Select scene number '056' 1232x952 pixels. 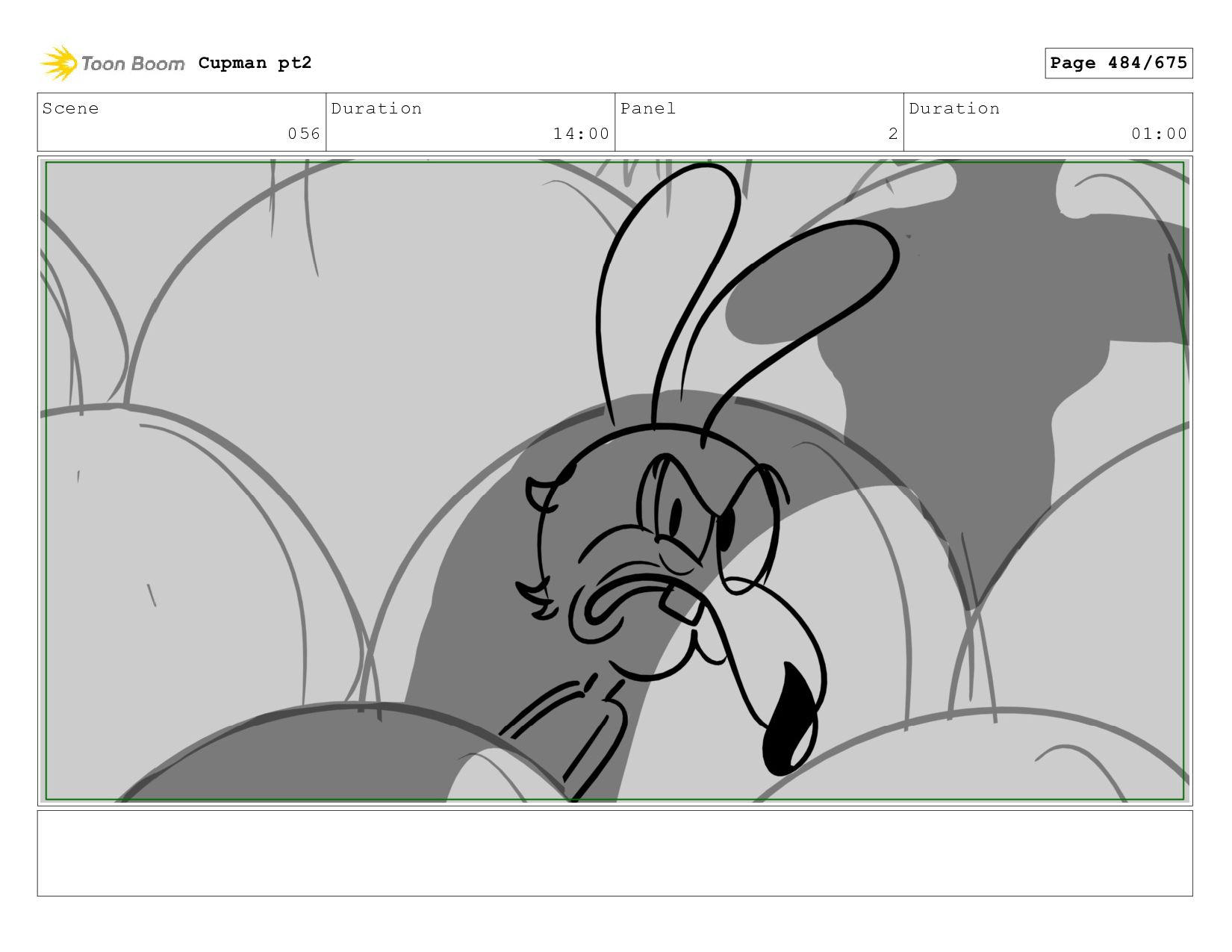pos(304,134)
